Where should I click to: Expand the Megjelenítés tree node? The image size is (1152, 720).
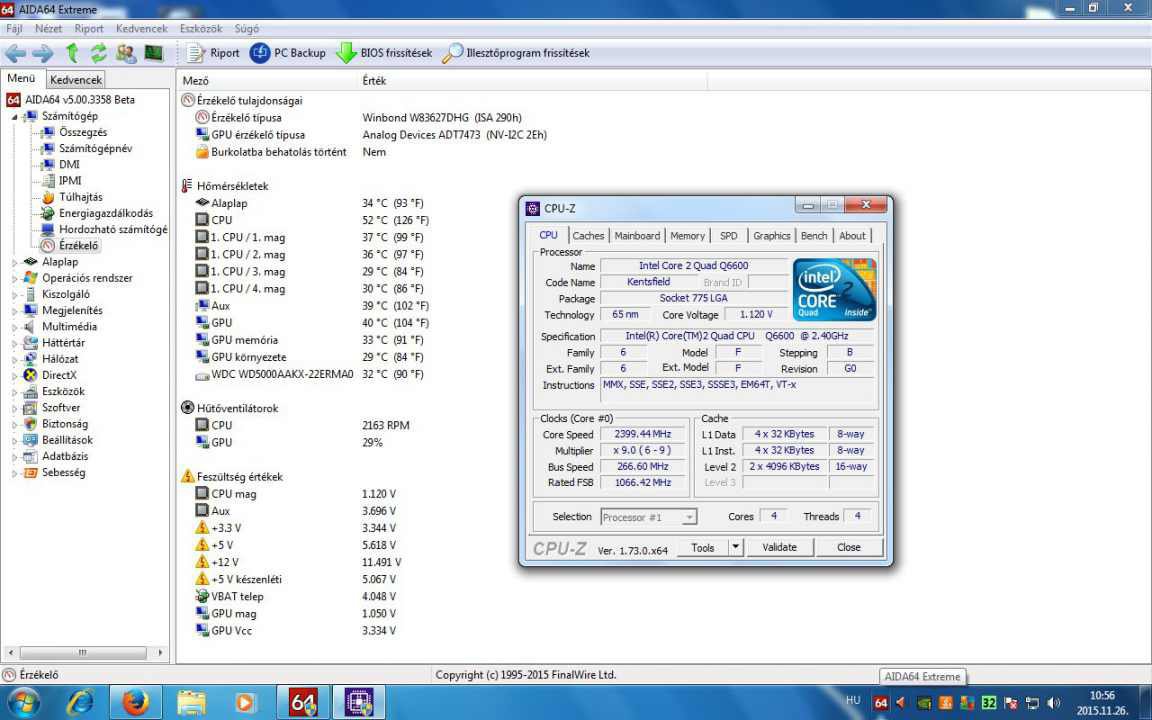(14, 311)
